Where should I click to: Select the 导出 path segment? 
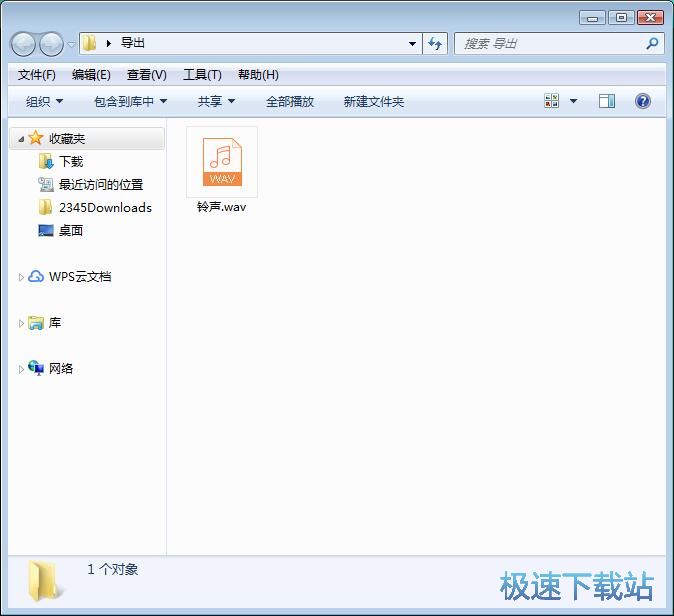pos(132,43)
